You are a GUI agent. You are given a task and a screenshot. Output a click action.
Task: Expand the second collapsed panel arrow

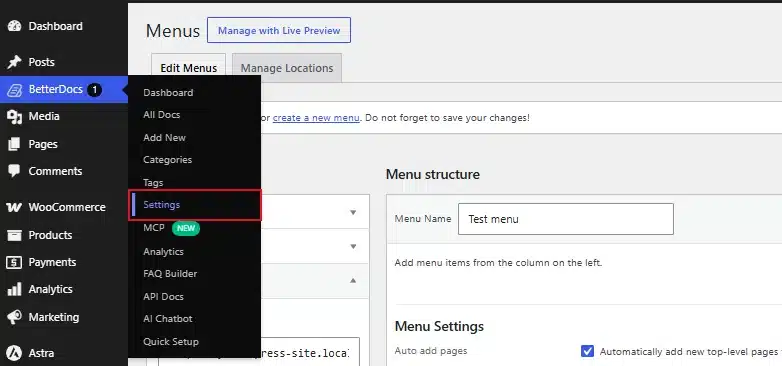tap(353, 246)
